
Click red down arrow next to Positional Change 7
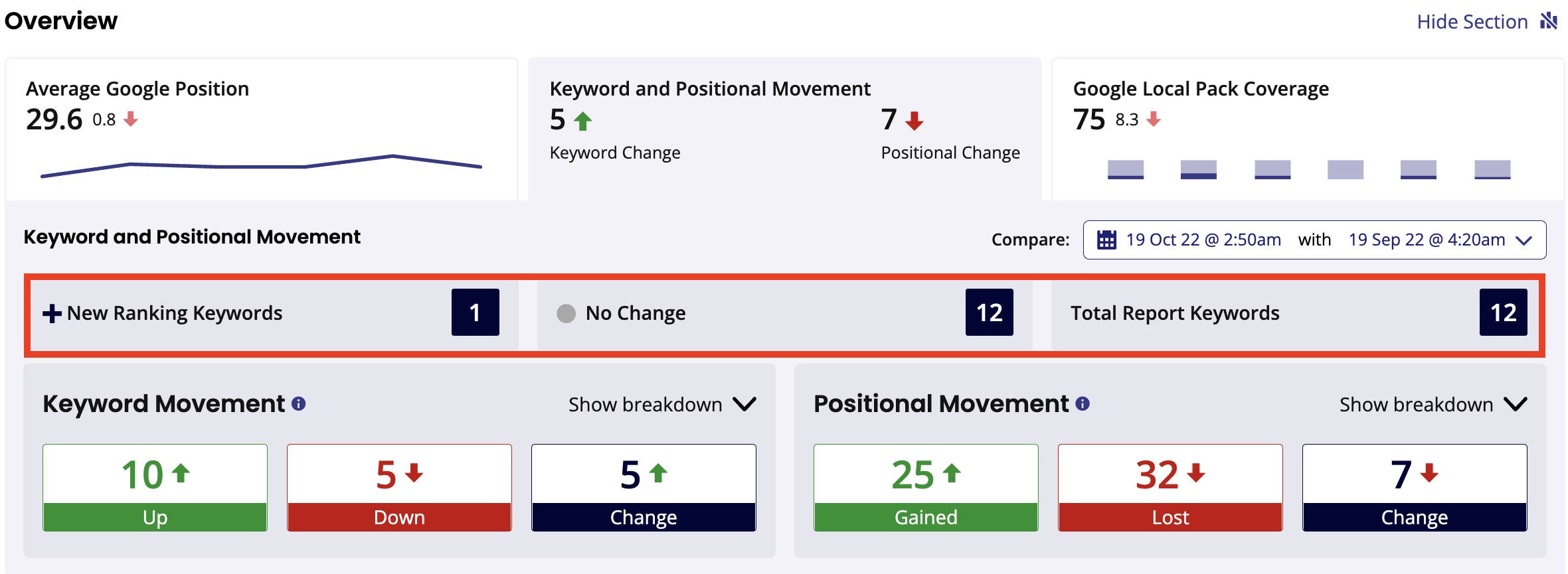pos(915,121)
